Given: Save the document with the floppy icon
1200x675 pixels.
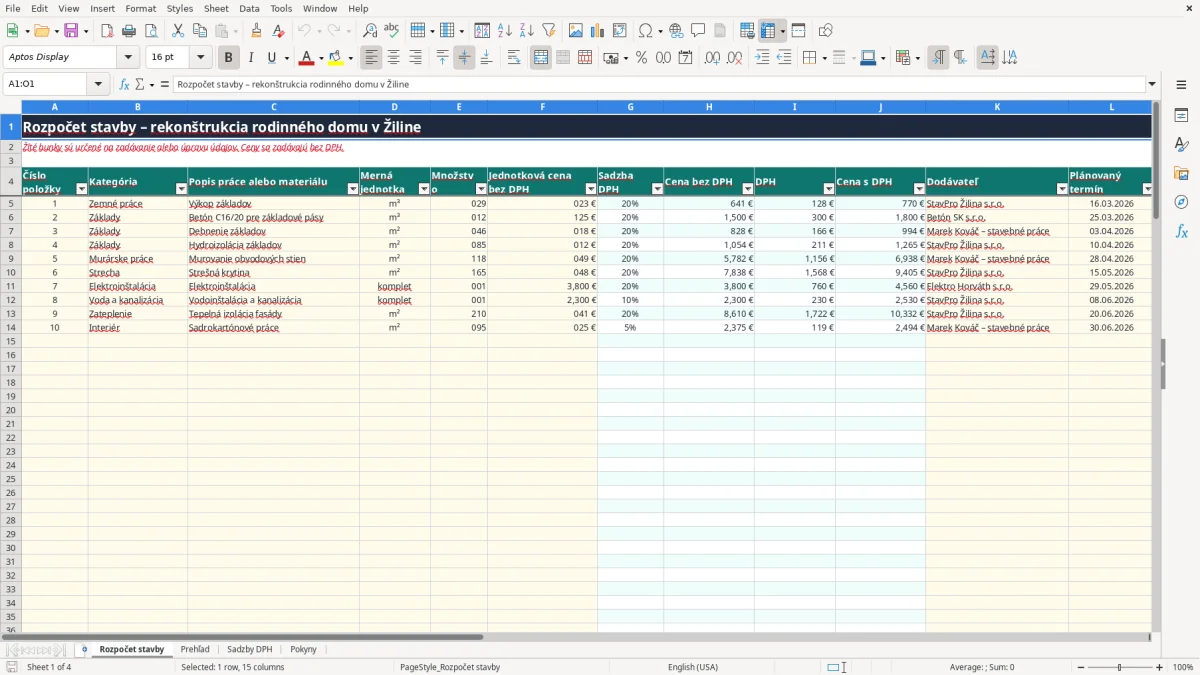Looking at the screenshot, I should [x=71, y=31].
